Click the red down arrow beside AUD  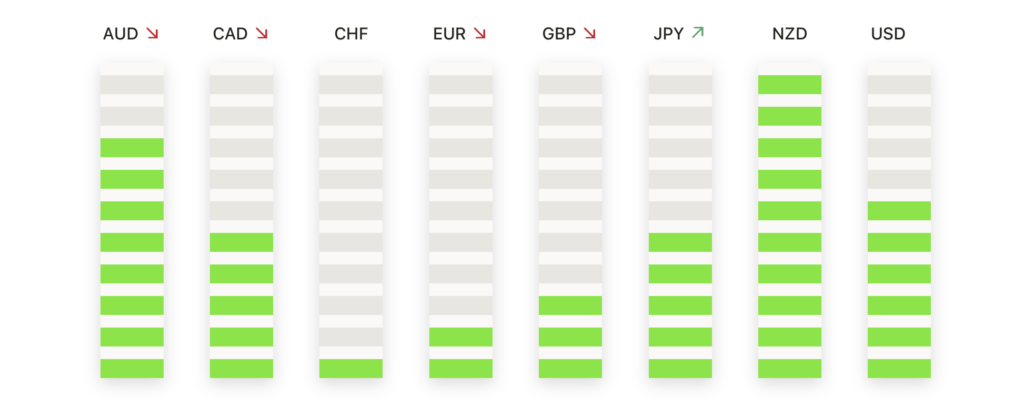pos(152,33)
